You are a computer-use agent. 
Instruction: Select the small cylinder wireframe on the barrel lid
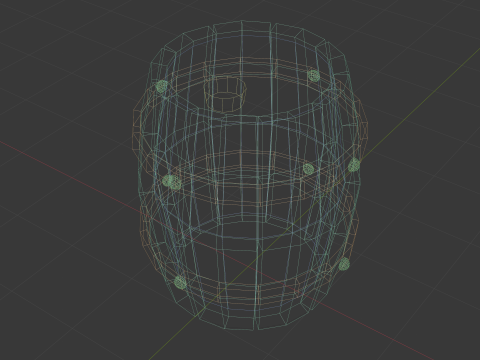coord(225,94)
